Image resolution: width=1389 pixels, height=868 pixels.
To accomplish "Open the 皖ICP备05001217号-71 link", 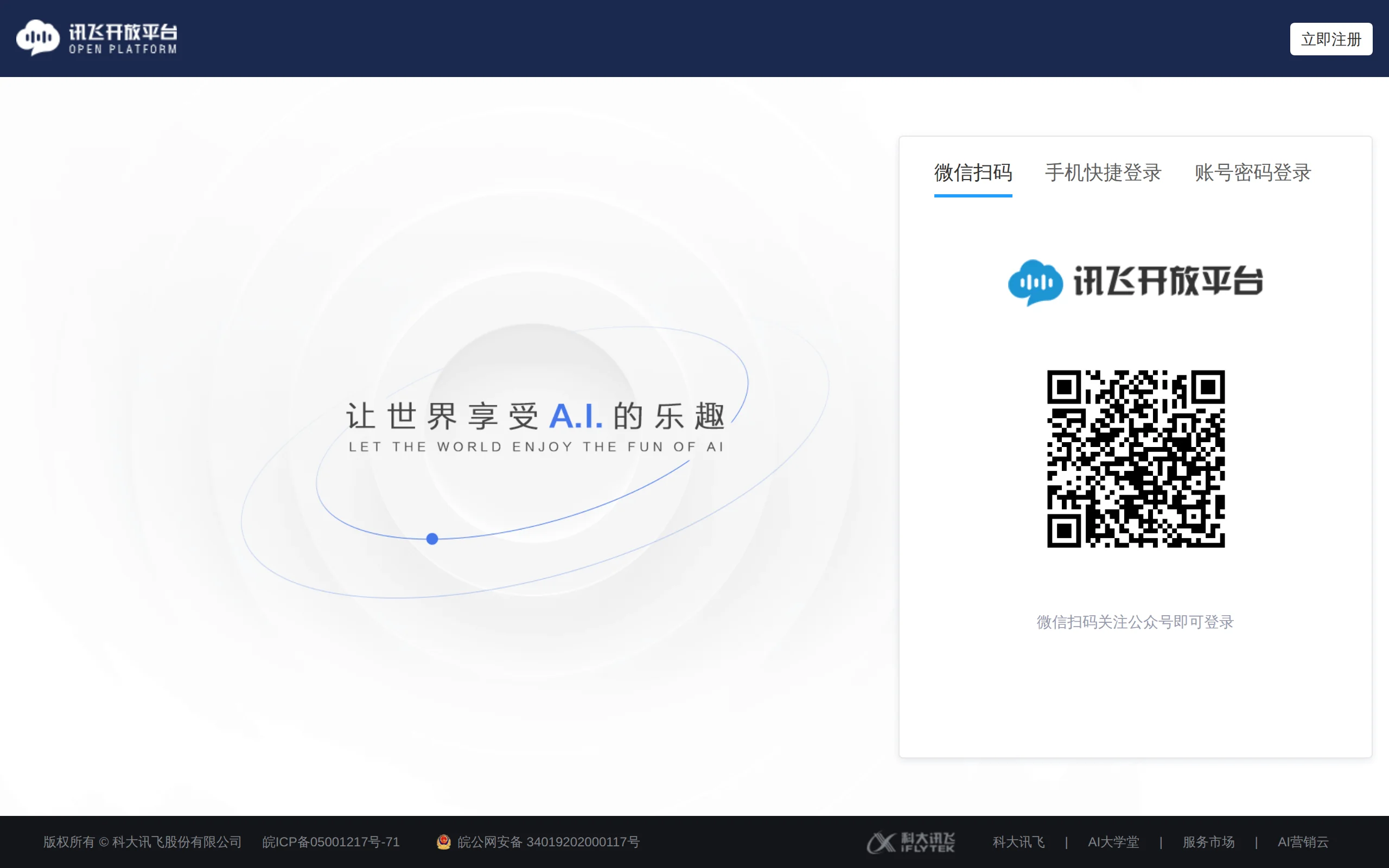I will [x=330, y=841].
